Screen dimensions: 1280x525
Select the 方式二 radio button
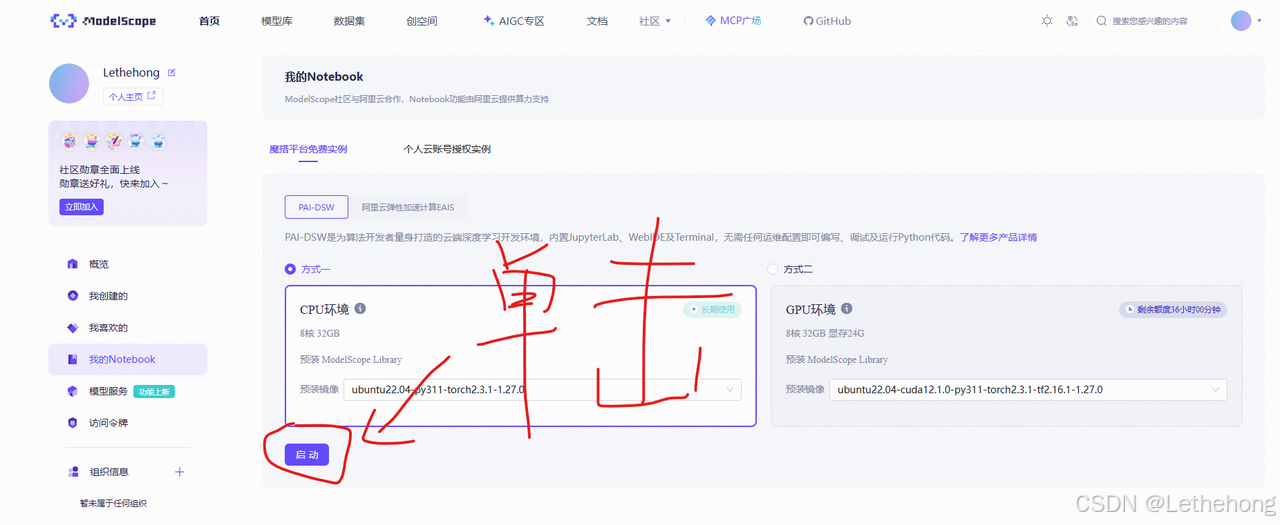(772, 269)
